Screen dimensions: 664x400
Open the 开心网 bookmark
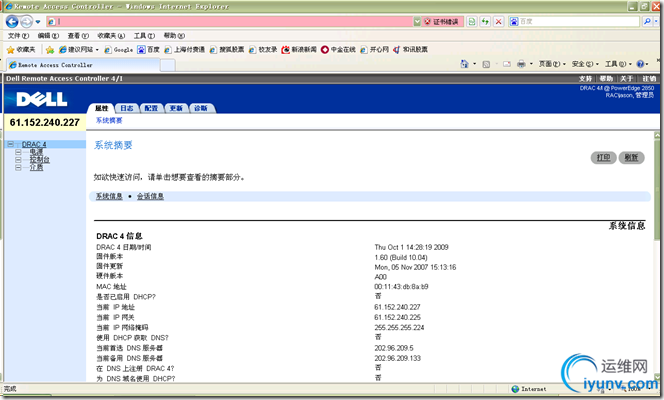374,50
